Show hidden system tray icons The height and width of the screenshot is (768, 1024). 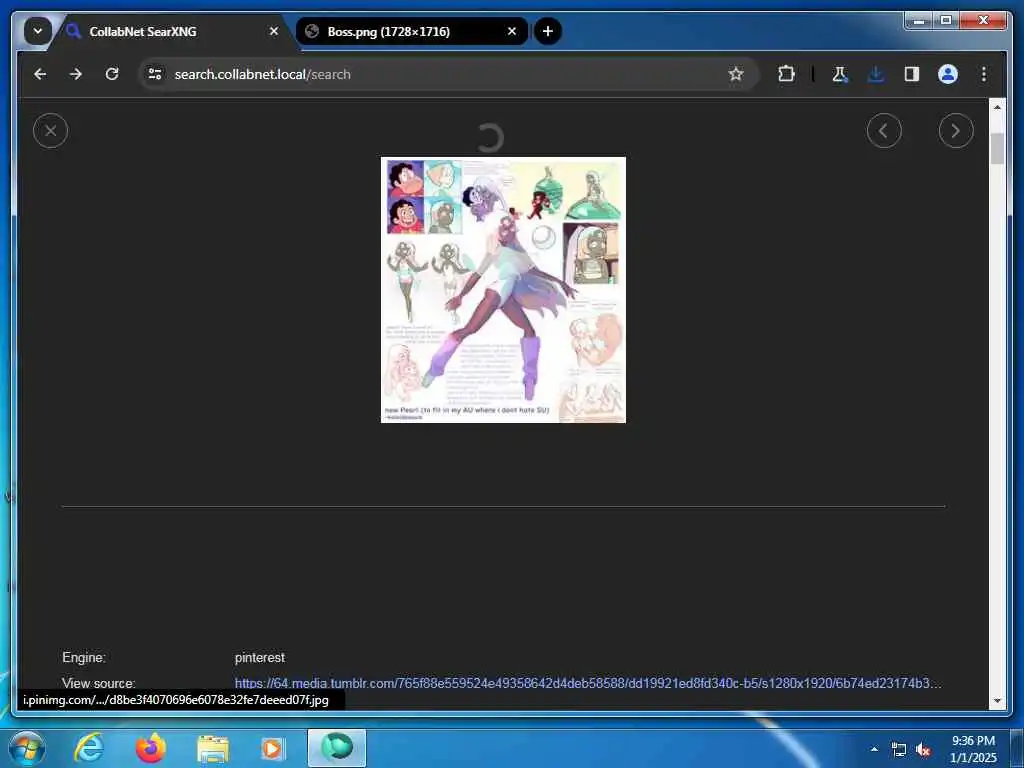874,749
